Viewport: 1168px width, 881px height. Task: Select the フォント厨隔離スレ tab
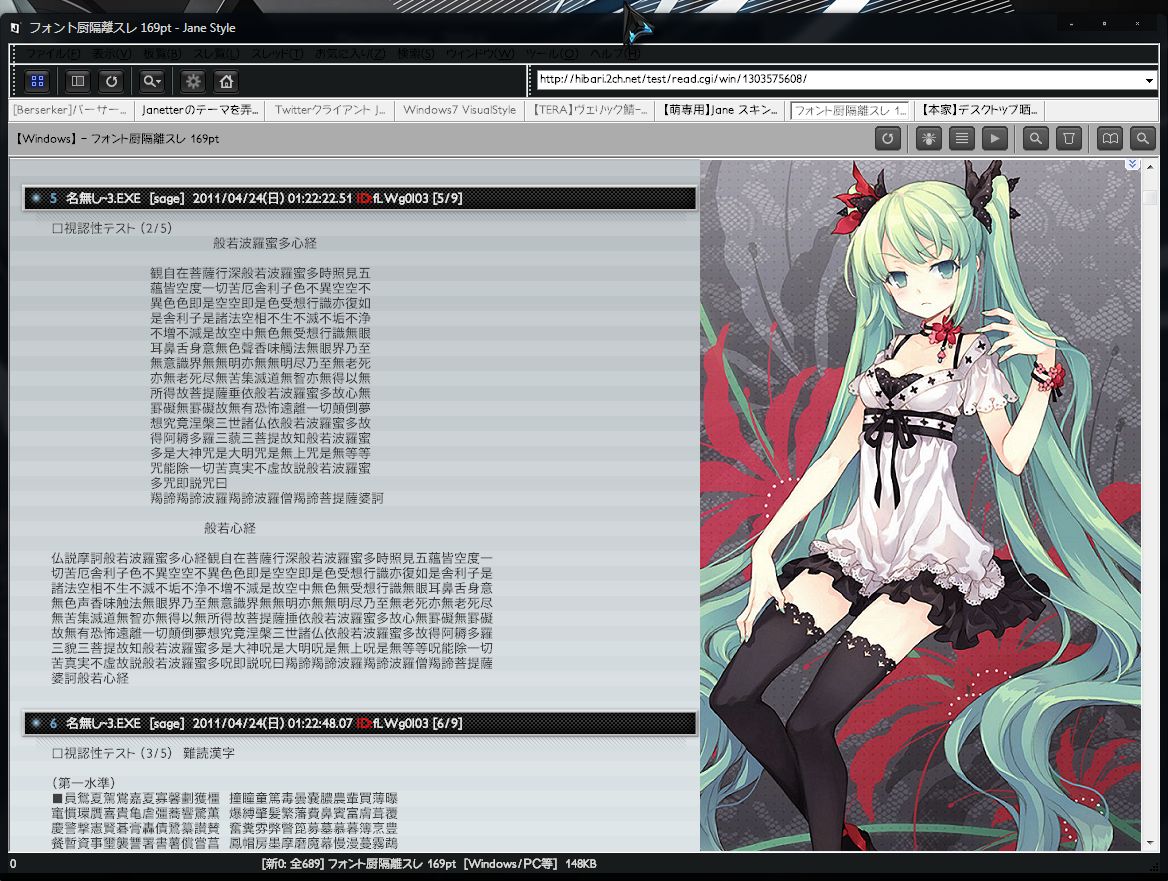click(x=850, y=110)
